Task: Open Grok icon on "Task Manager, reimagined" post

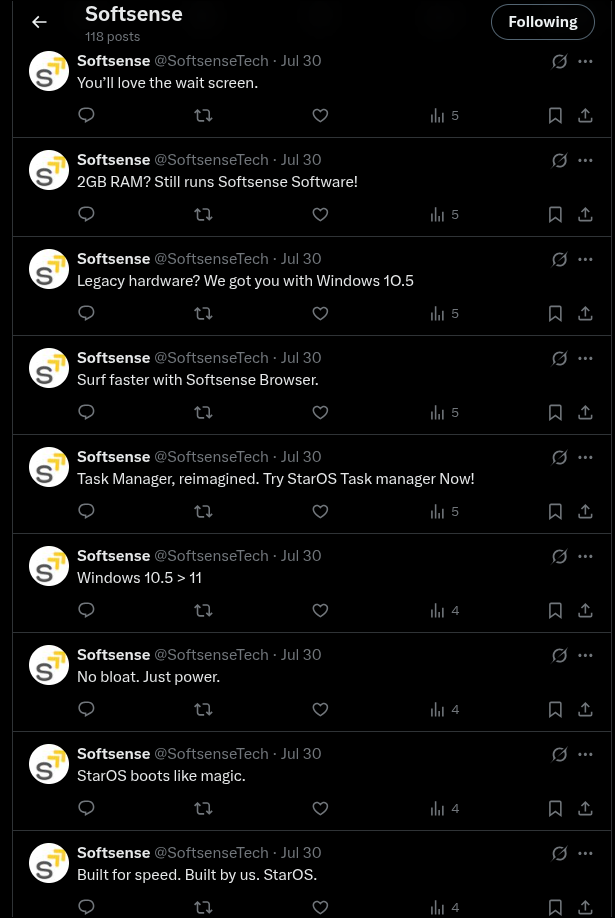Action: point(560,458)
